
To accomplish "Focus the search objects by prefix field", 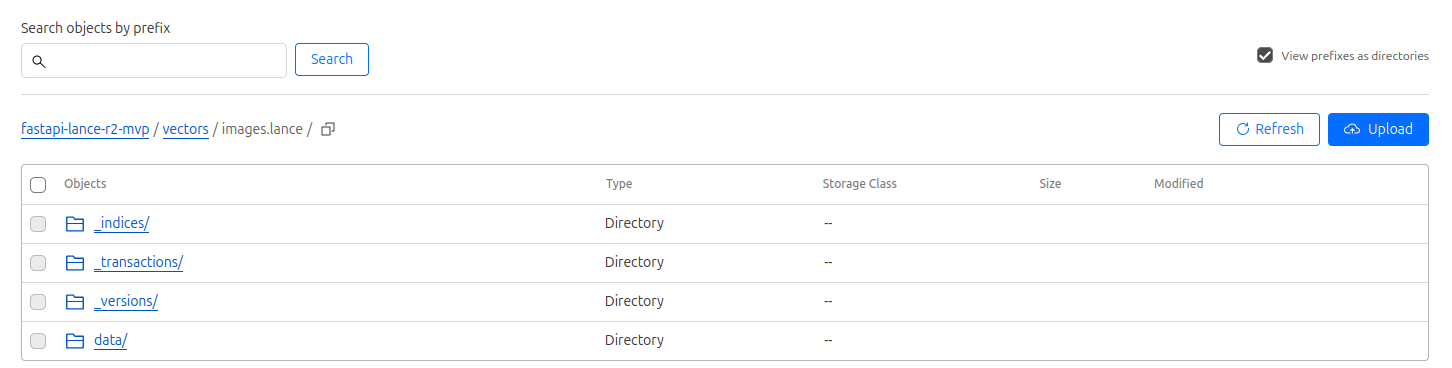I will pos(154,61).
